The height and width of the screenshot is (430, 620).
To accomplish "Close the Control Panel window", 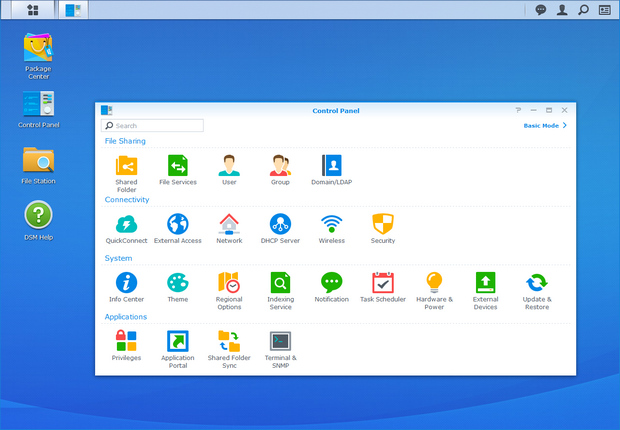I will point(565,110).
